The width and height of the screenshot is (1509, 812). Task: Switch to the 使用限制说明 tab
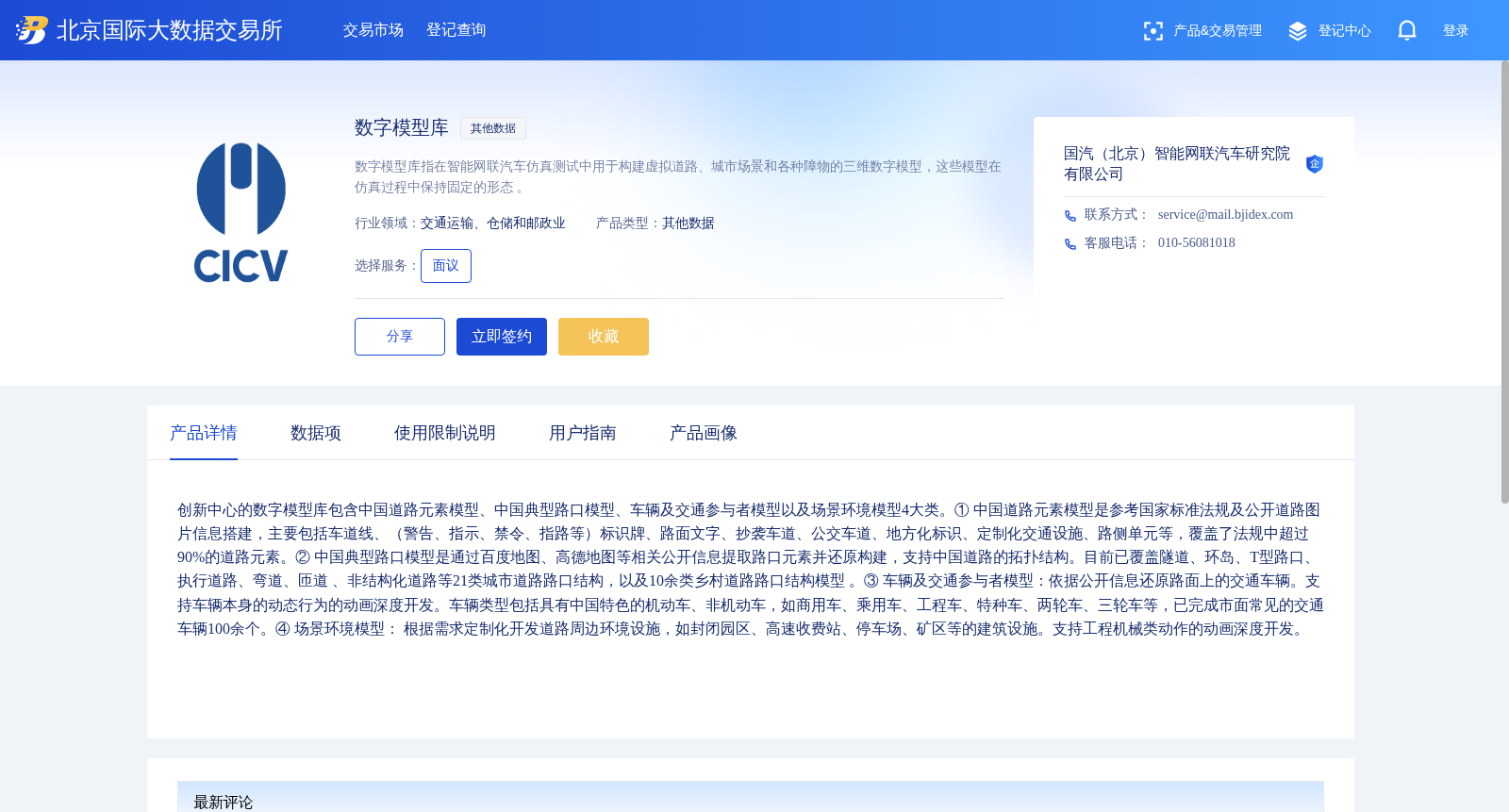(445, 433)
